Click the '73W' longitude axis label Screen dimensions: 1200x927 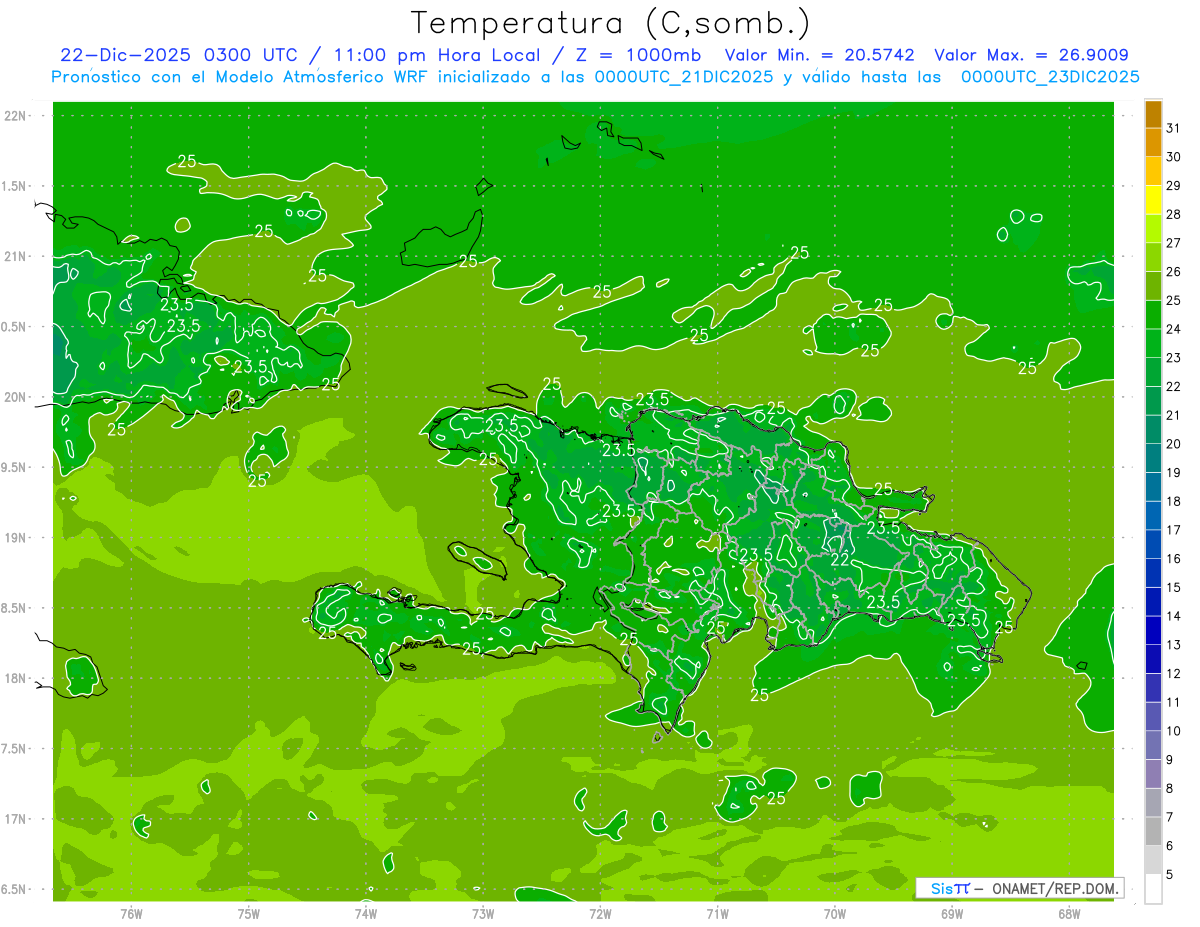tap(483, 914)
